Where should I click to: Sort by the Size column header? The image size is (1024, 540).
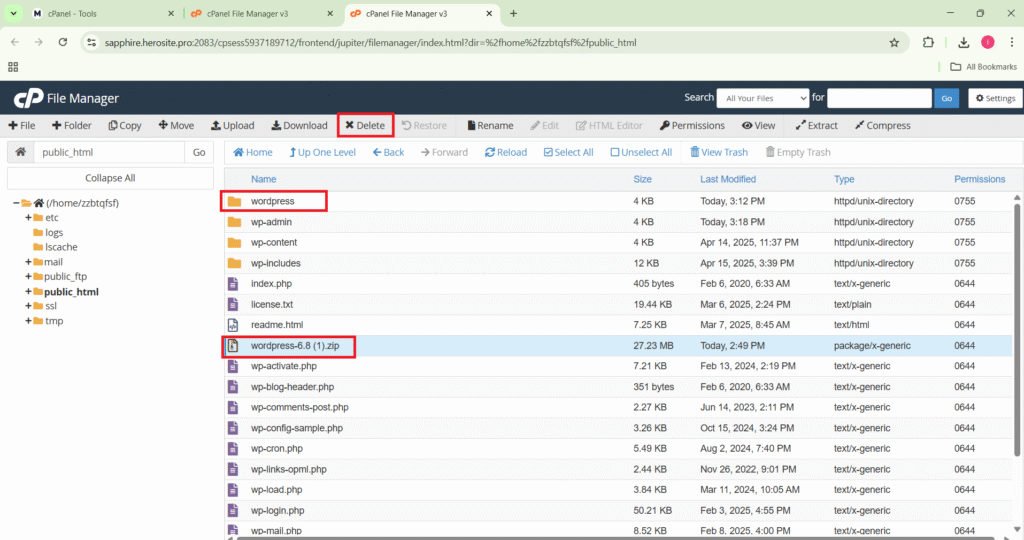[642, 179]
